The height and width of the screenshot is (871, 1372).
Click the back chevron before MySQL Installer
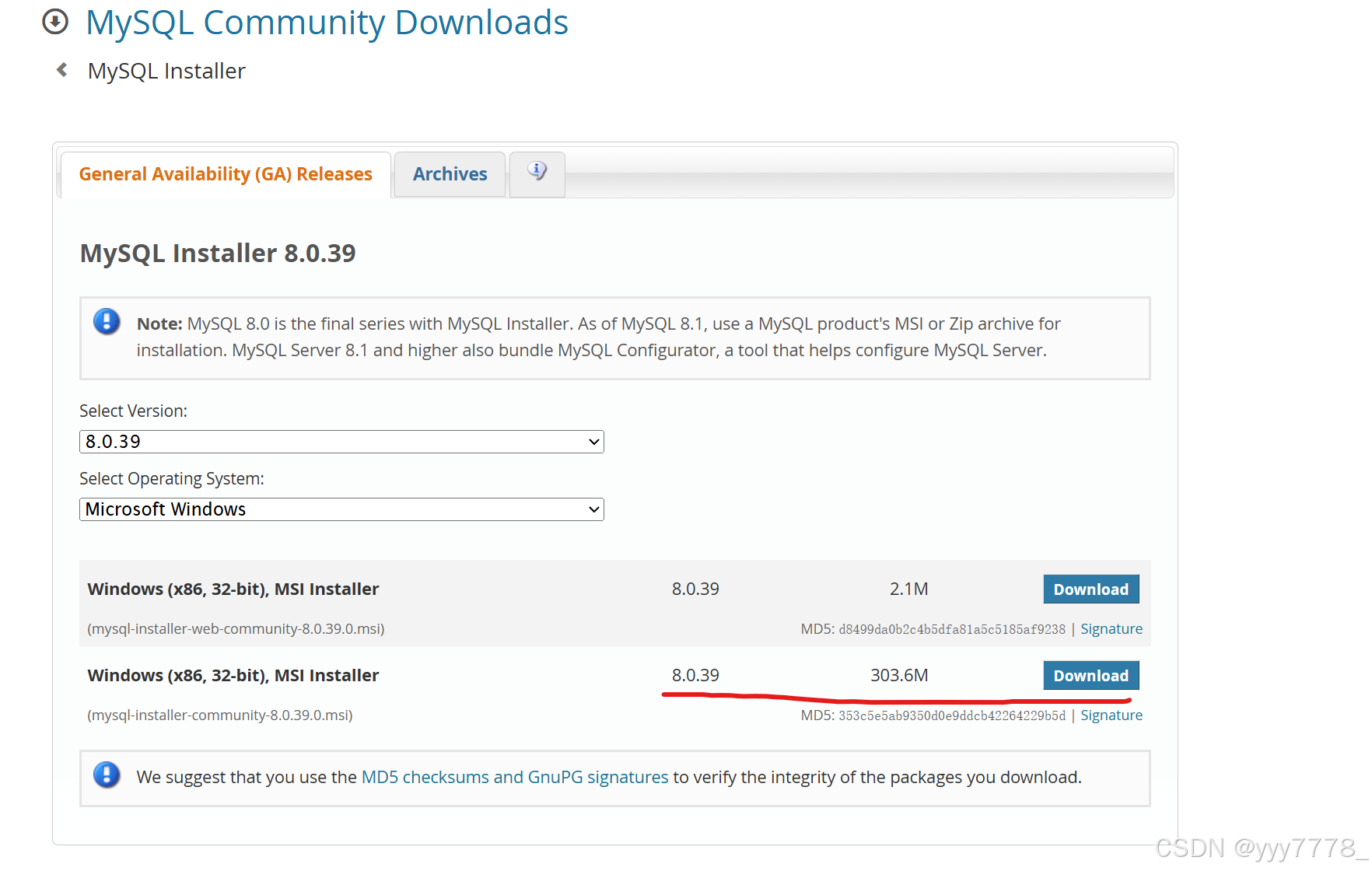coord(61,69)
